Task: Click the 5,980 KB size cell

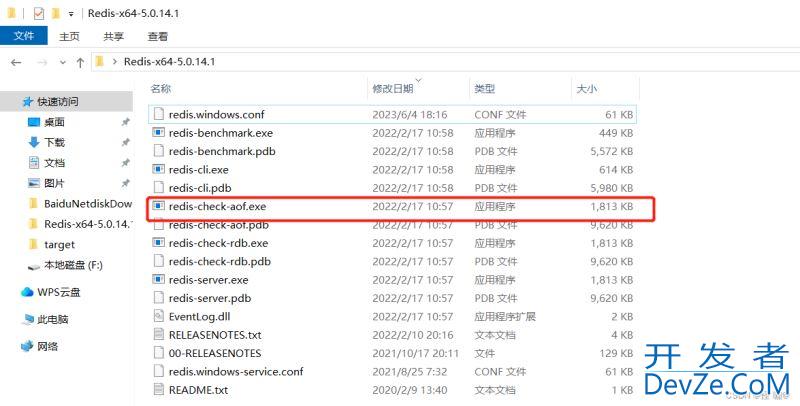Action: coord(612,188)
